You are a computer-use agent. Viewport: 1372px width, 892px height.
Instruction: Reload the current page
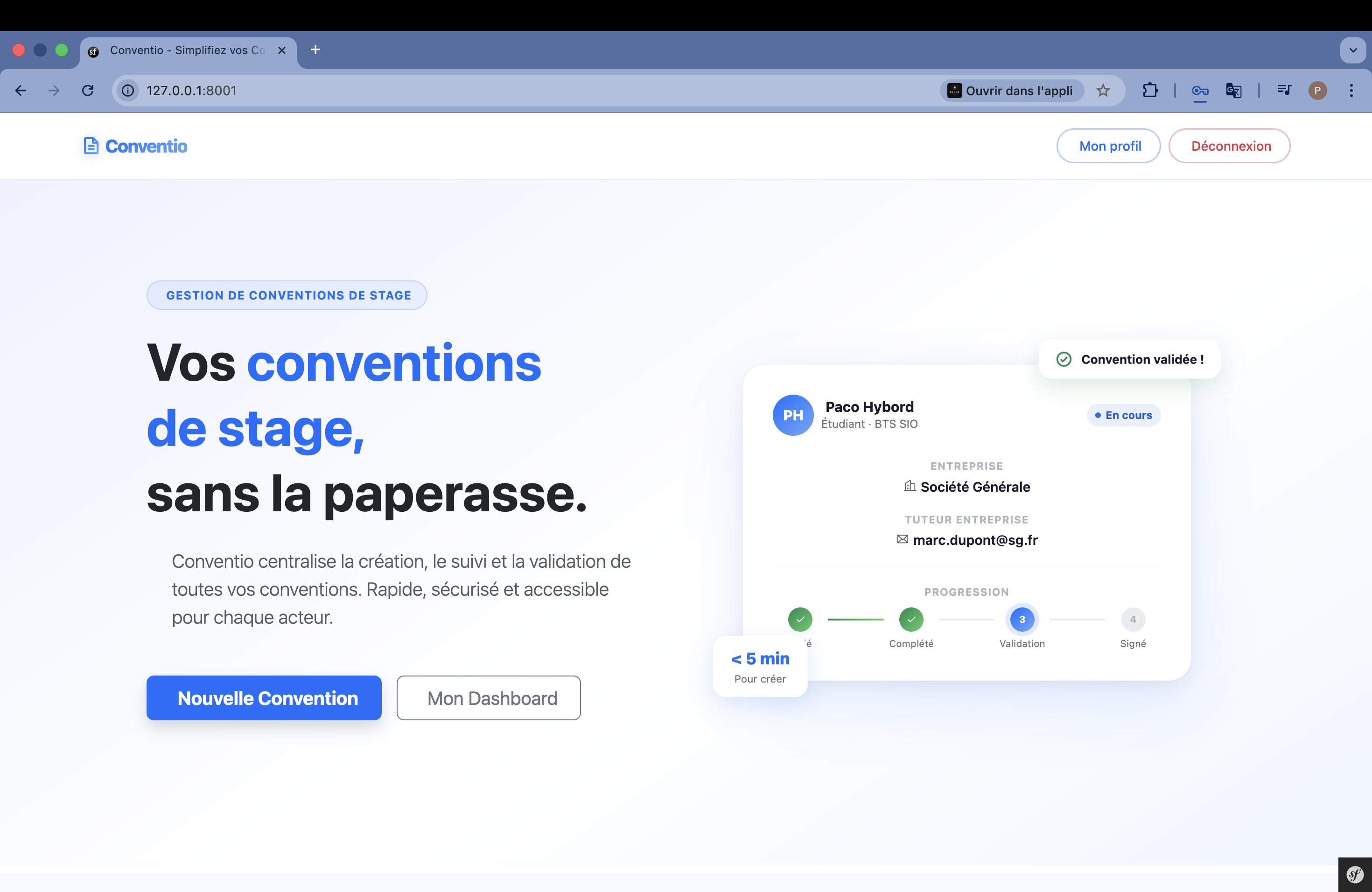coord(88,91)
